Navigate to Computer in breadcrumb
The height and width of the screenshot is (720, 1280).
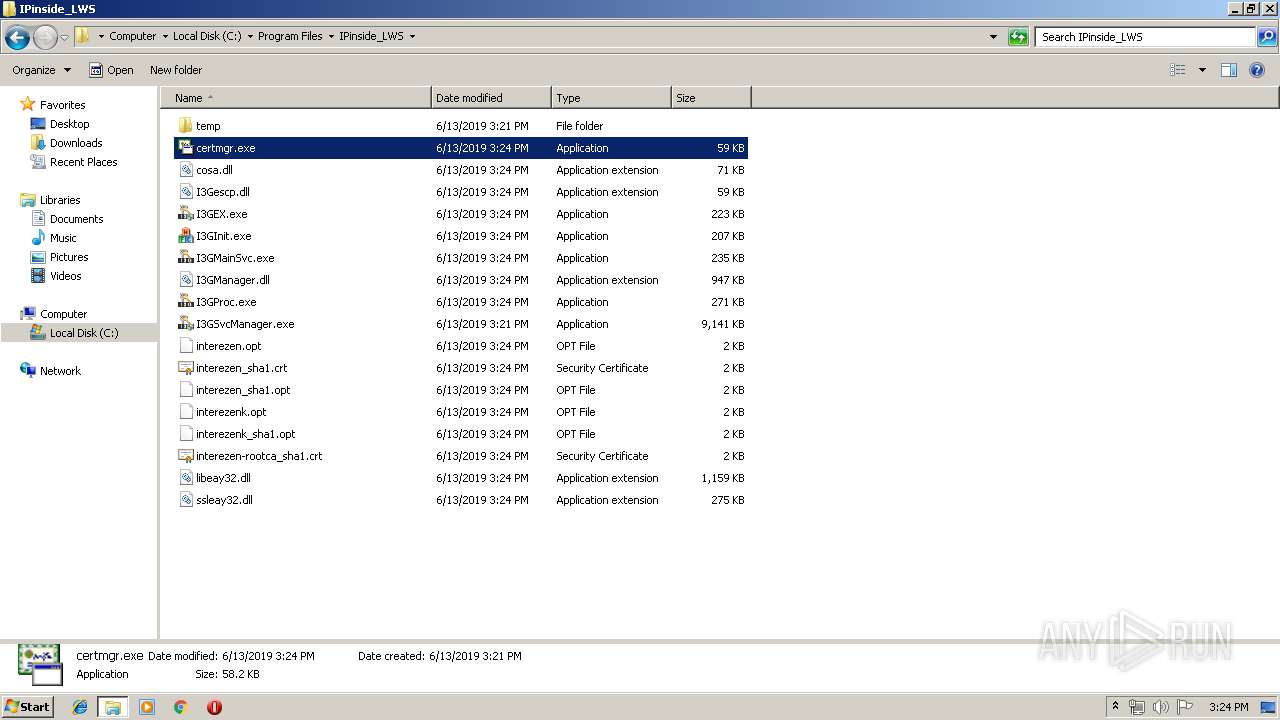tap(133, 36)
